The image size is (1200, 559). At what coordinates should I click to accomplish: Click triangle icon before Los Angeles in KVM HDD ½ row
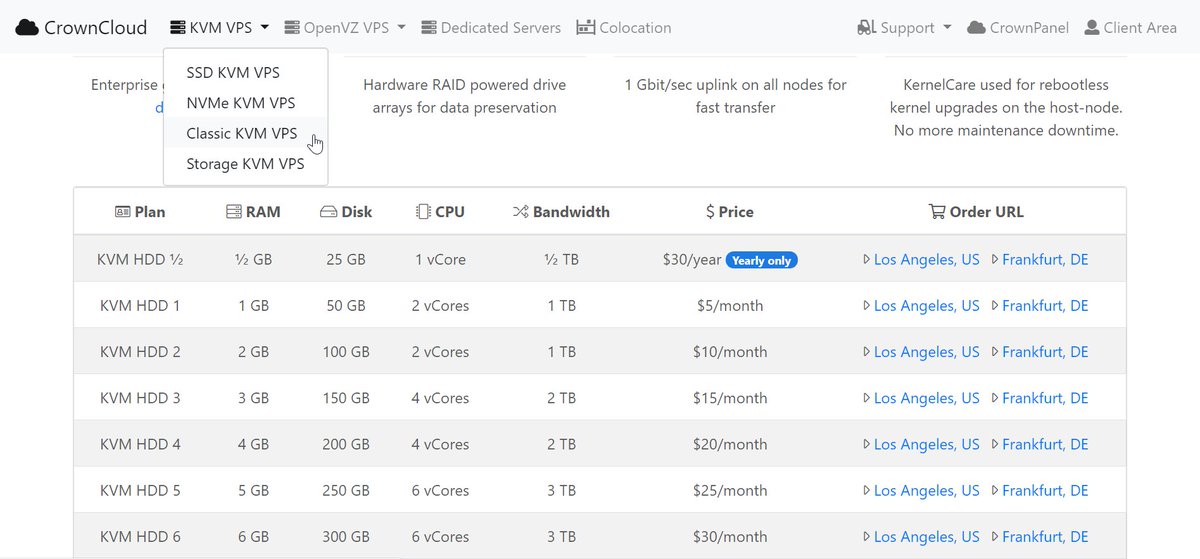tap(866, 260)
